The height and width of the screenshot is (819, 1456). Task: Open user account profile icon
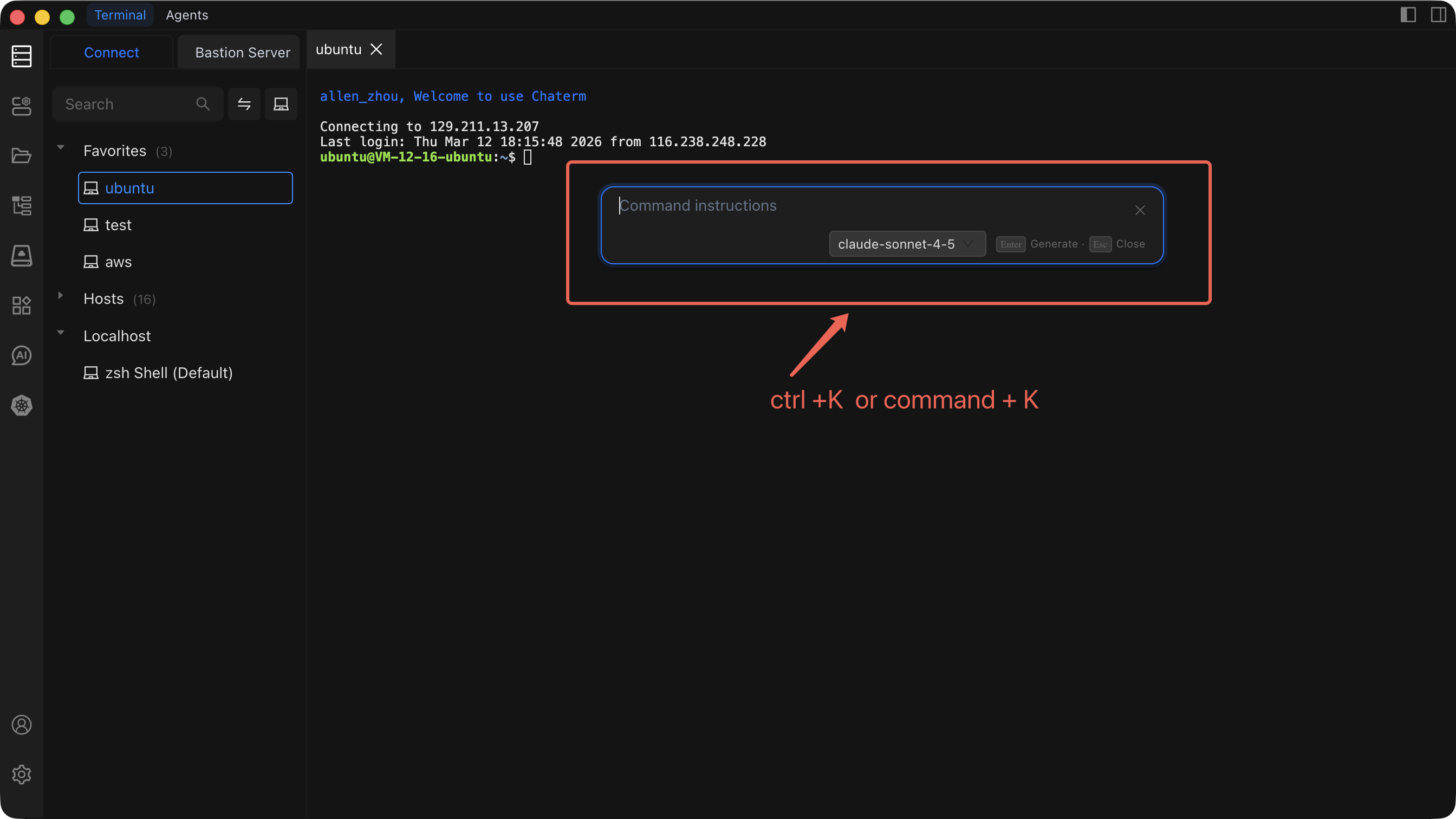tap(22, 725)
